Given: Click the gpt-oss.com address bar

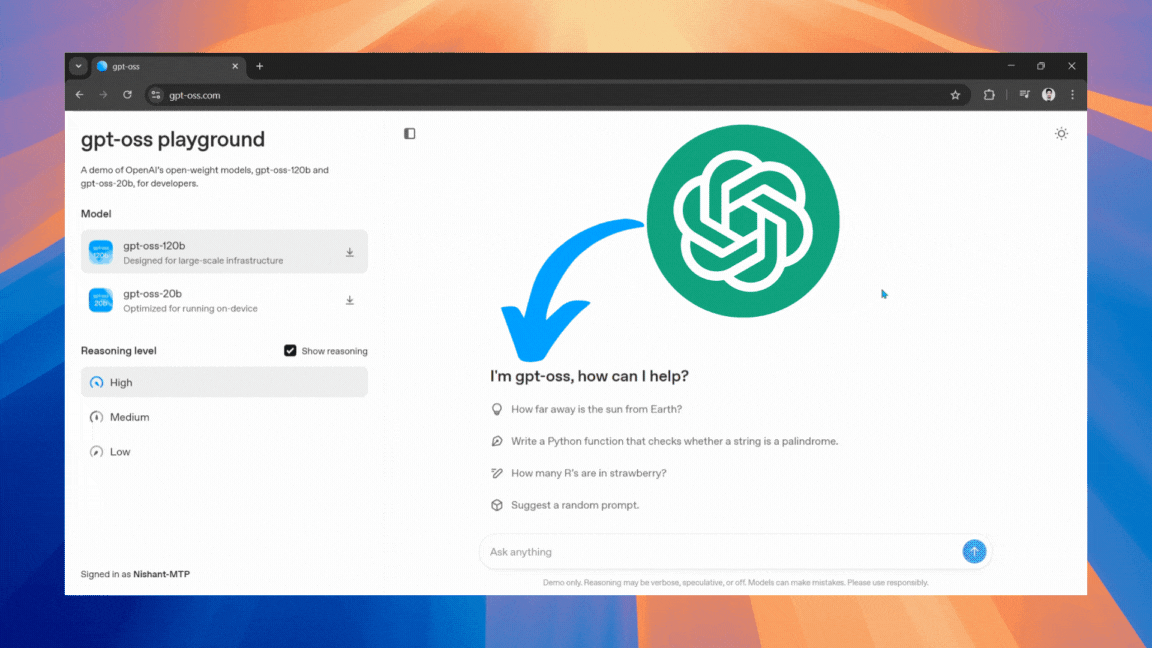Looking at the screenshot, I should 556,95.
